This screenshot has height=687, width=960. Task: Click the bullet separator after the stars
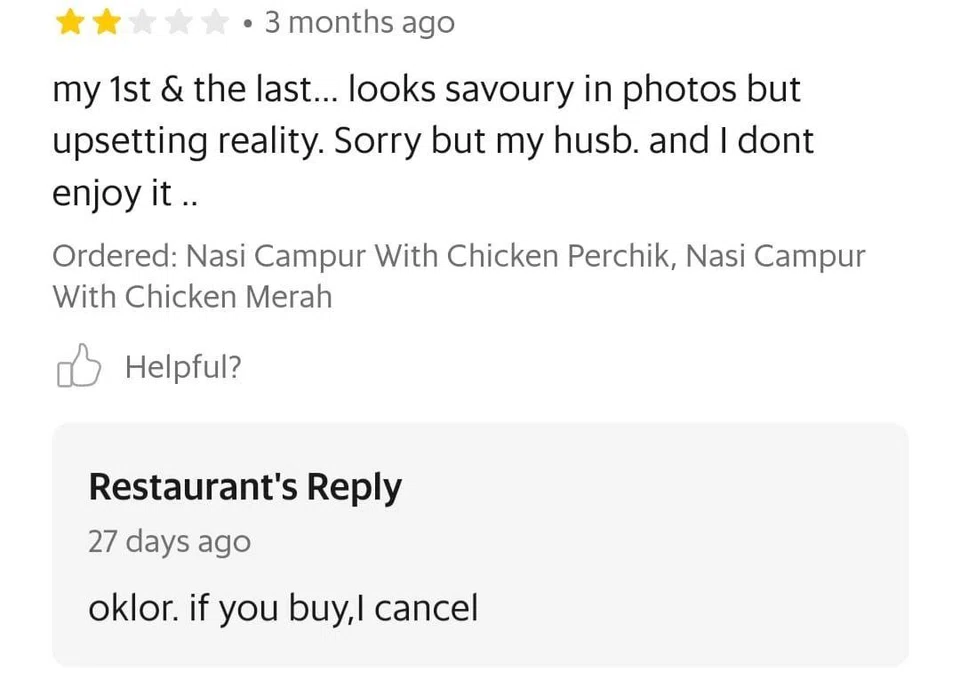247,24
